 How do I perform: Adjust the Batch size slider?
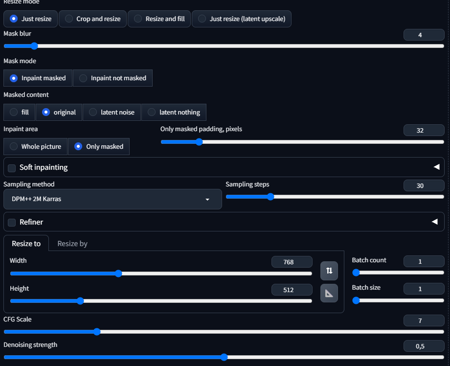[398, 300]
